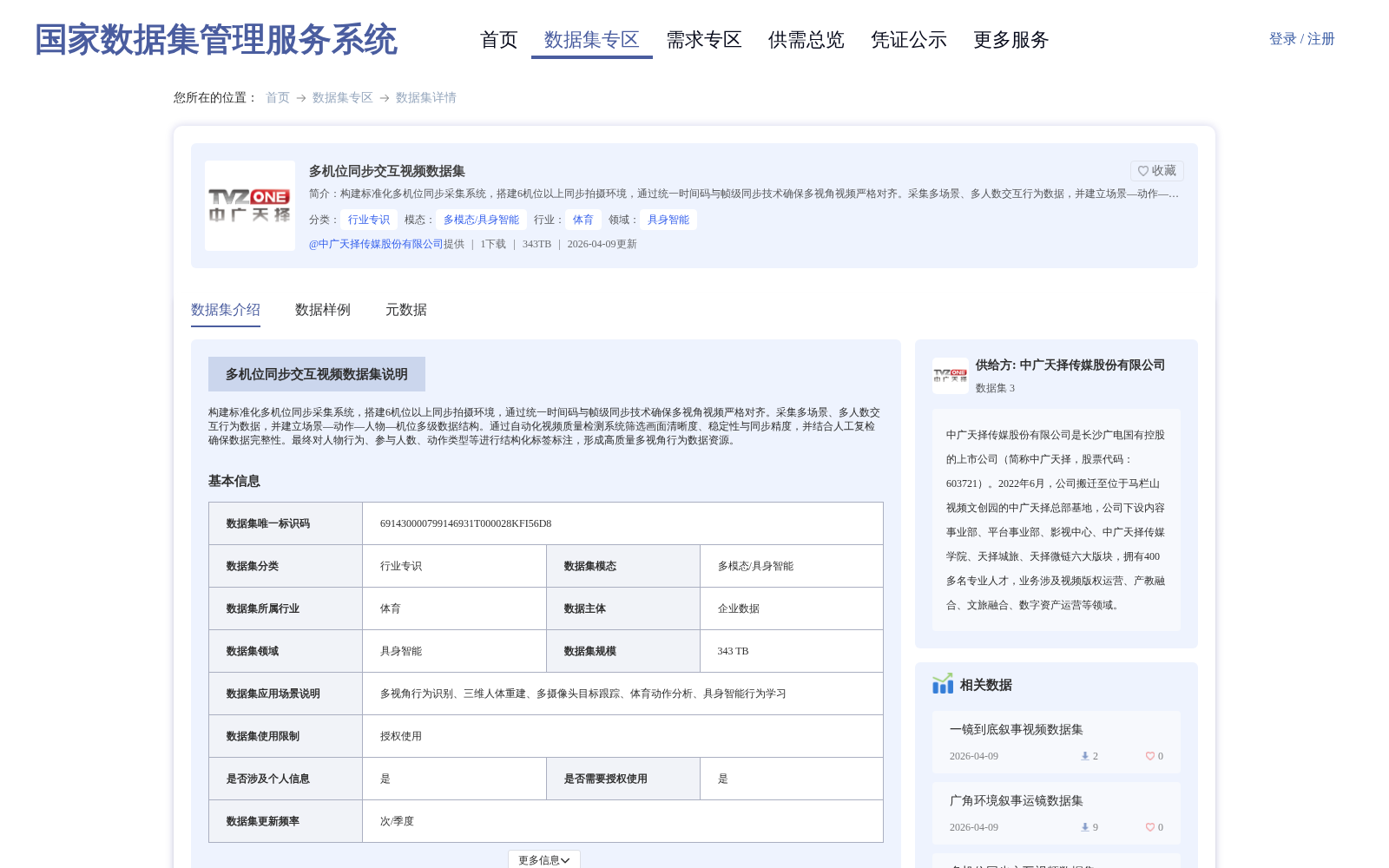Screen dimensions: 1389x868
Task: Click the 具身智能 domain tag
Action: tap(668, 220)
